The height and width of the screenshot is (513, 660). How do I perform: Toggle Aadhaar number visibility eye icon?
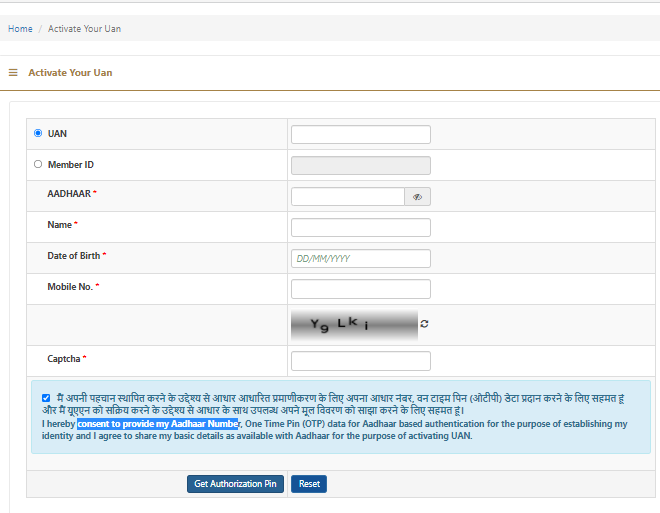click(x=417, y=197)
